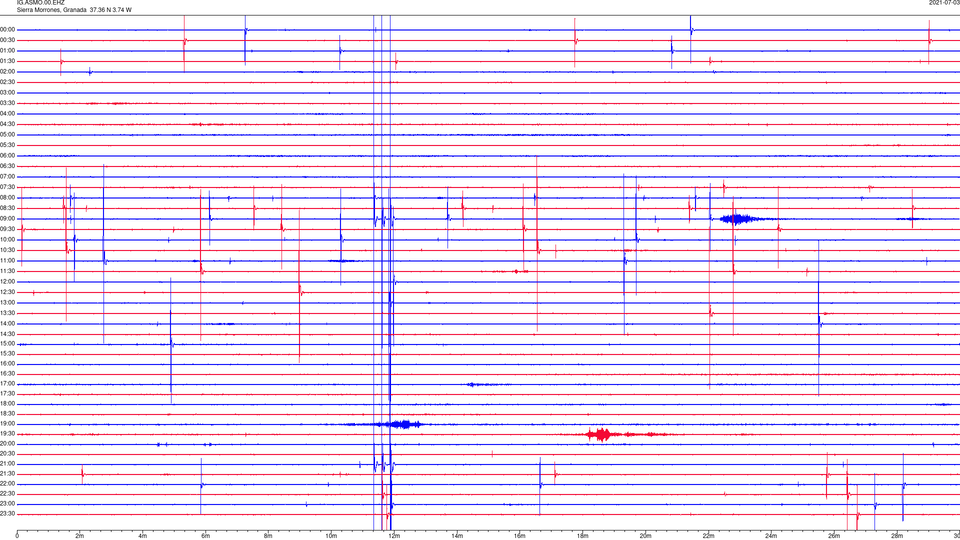Click the 20m tick label on time axis
This screenshot has height=540, width=960.
coord(645,536)
